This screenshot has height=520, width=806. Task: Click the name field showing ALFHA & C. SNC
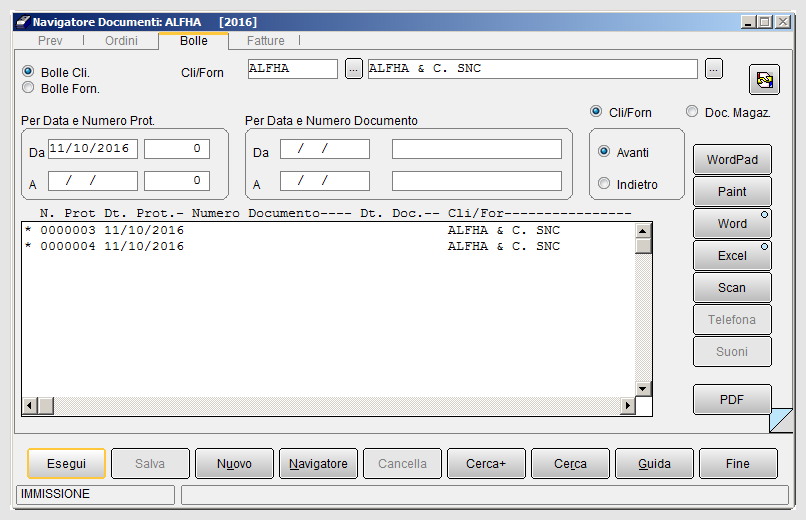coord(533,69)
